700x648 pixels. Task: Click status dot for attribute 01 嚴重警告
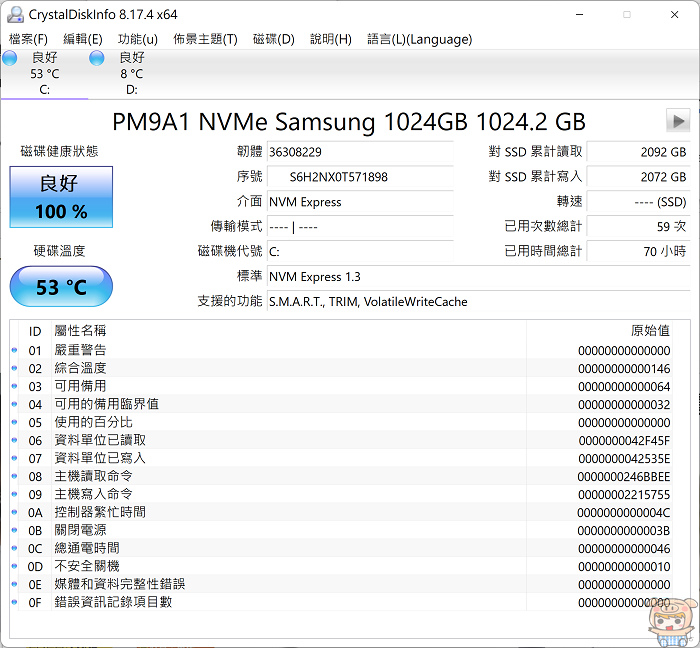[14, 350]
